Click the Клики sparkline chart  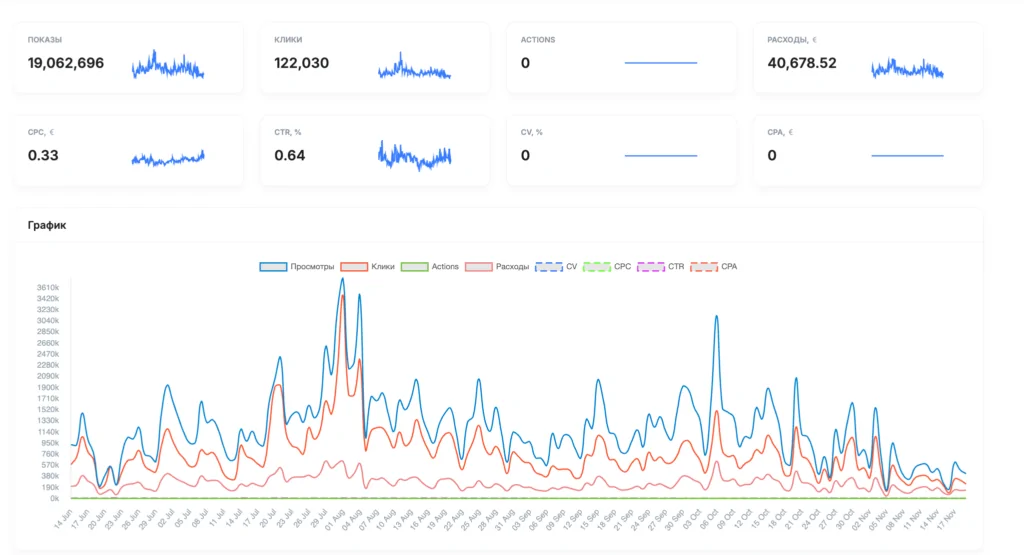coord(414,66)
